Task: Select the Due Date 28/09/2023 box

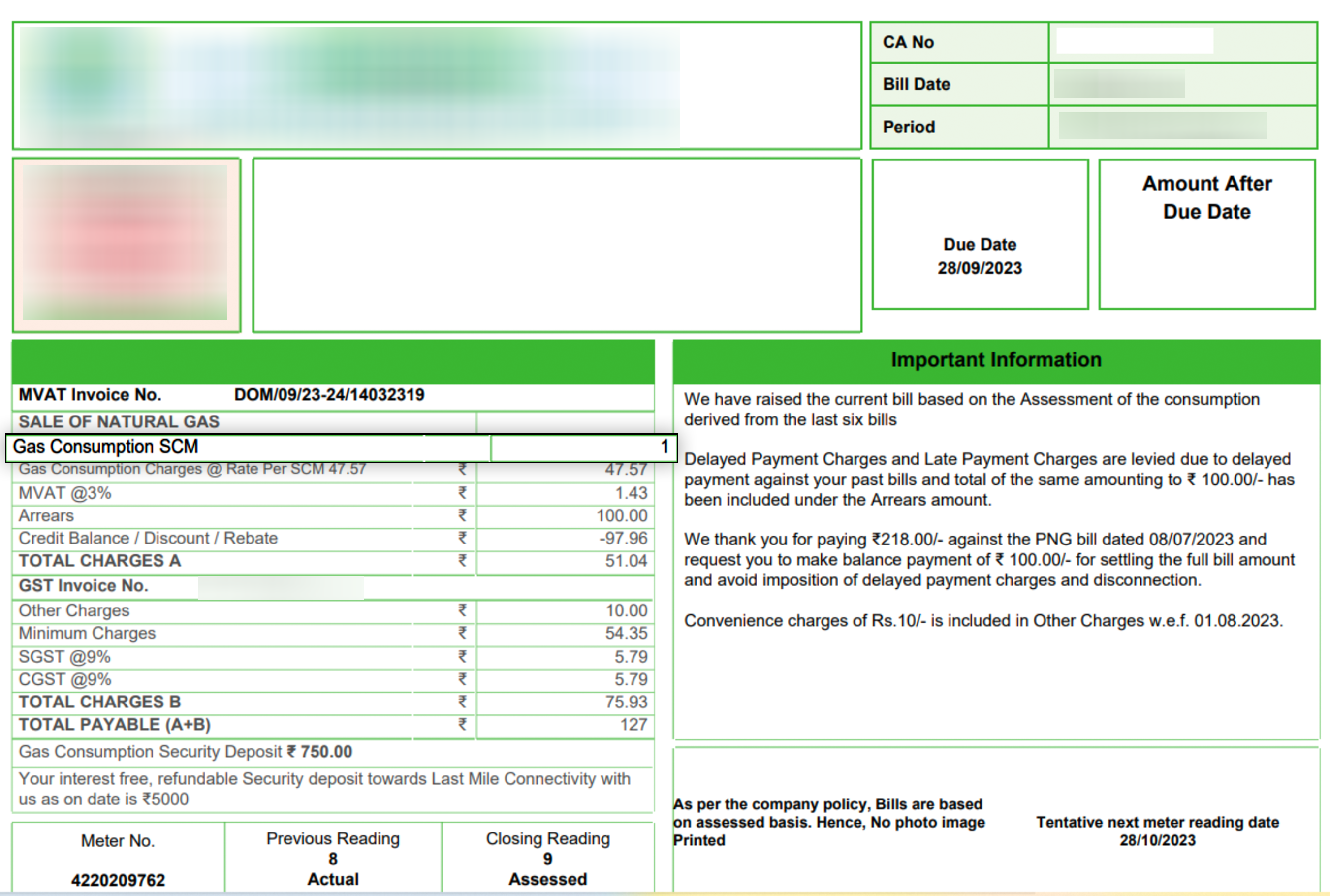Action: click(x=979, y=256)
